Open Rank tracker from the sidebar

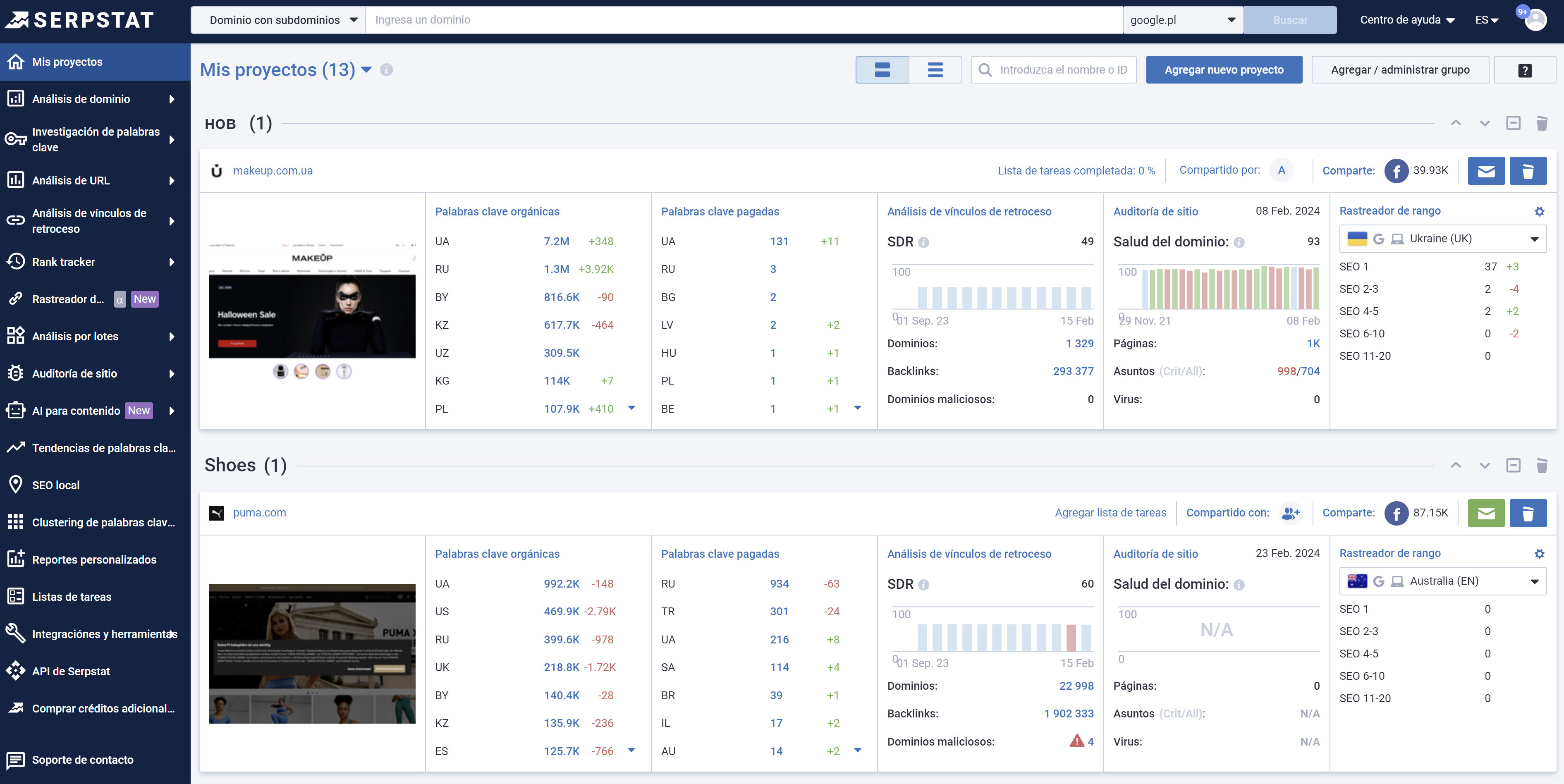click(64, 262)
